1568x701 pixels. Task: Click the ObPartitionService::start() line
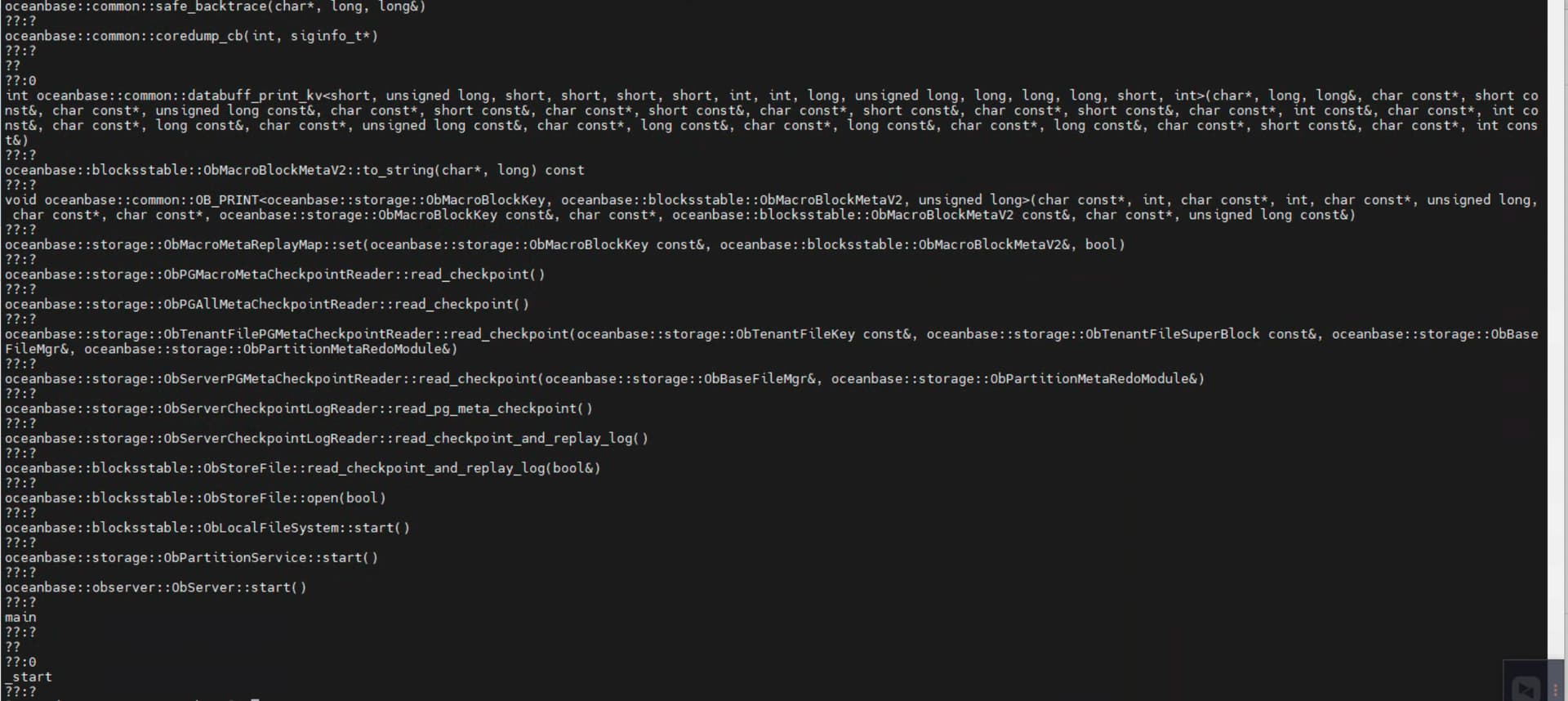pyautogui.click(x=192, y=557)
